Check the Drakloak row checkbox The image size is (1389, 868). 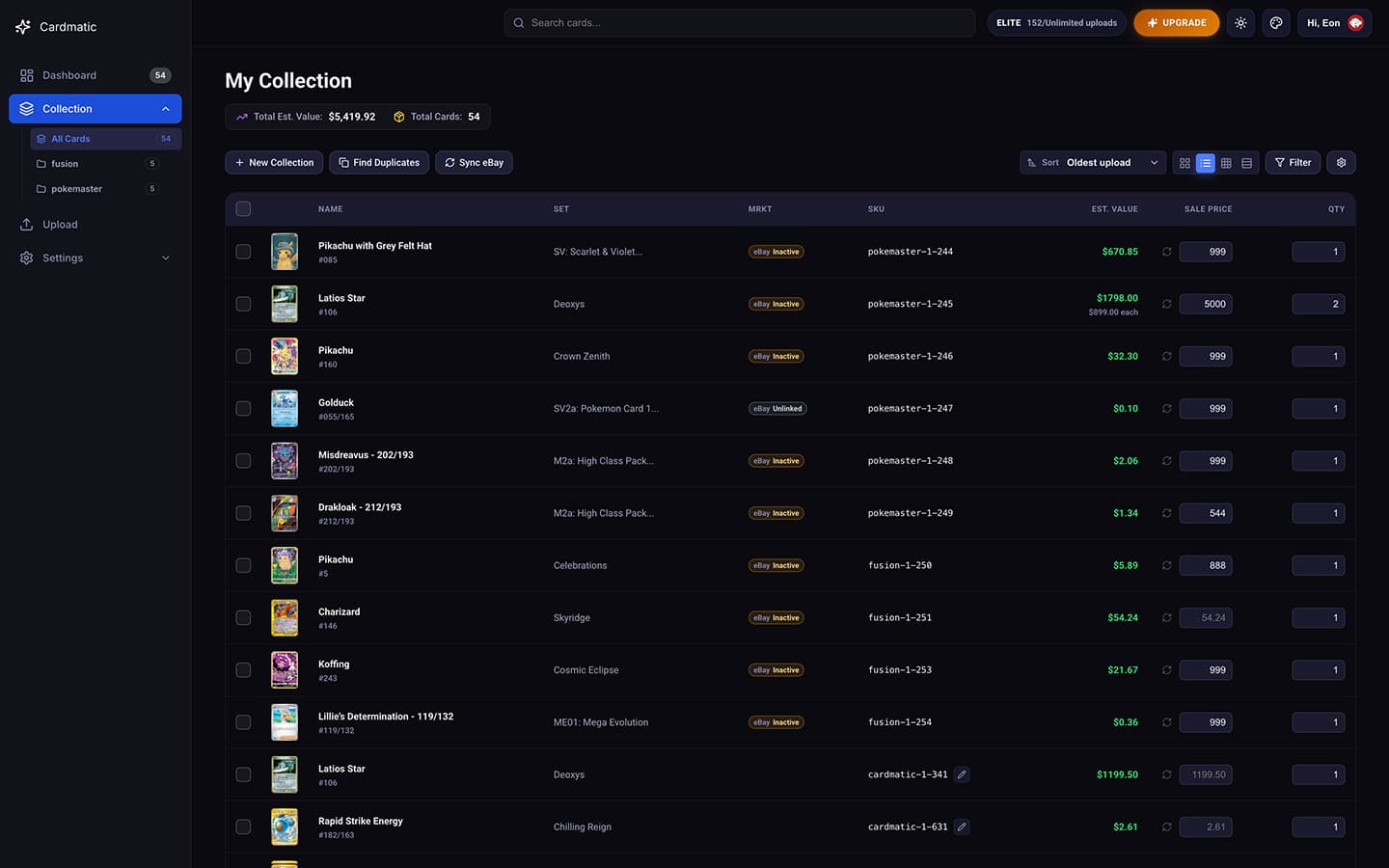pos(243,513)
